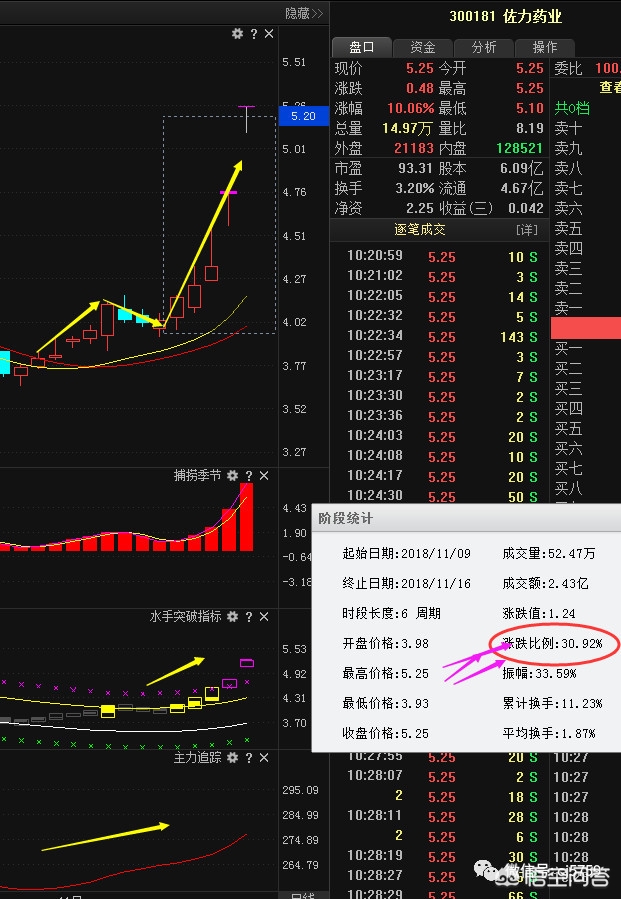Close the 水手突破指标 indicator panel
Image resolution: width=621 pixels, height=899 pixels.
[265, 617]
